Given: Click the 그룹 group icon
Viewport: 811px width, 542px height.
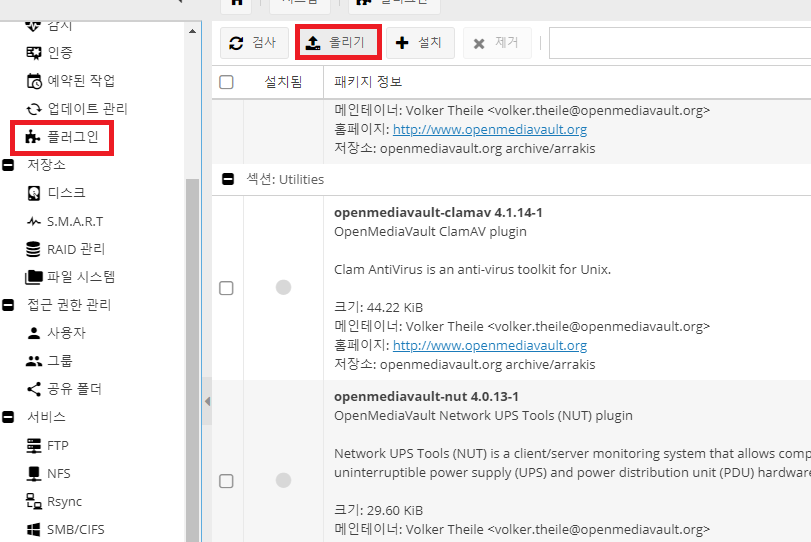Looking at the screenshot, I should tap(34, 361).
